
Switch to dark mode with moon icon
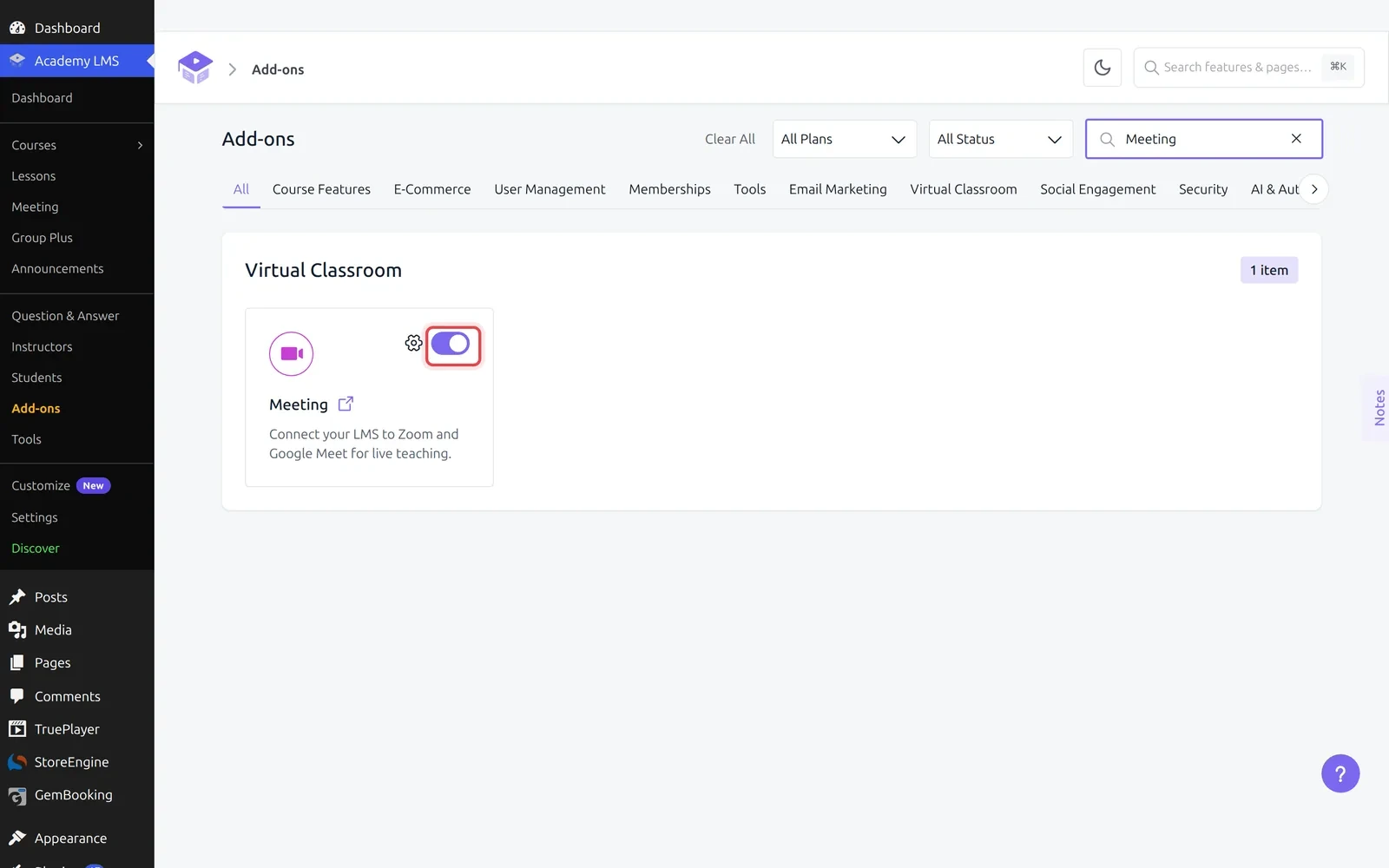pos(1103,68)
